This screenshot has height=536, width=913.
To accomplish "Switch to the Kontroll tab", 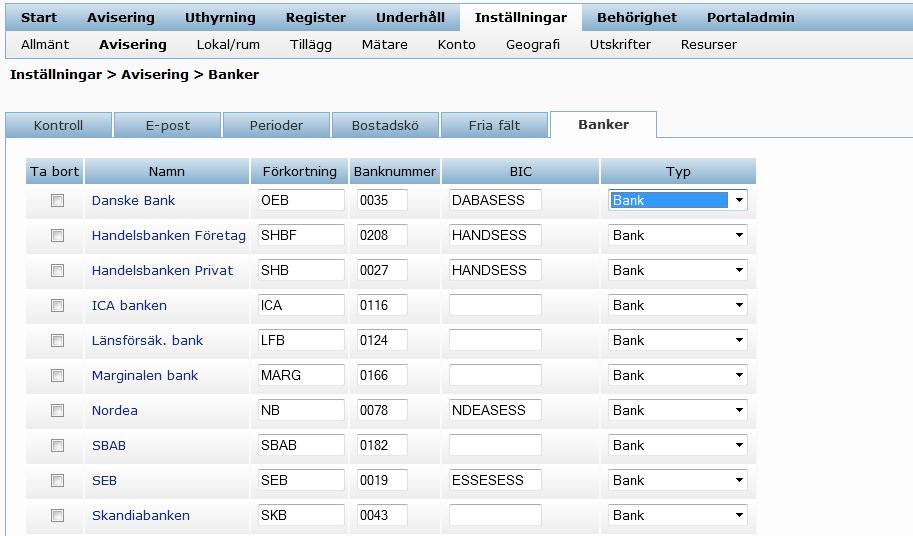I will [58, 125].
